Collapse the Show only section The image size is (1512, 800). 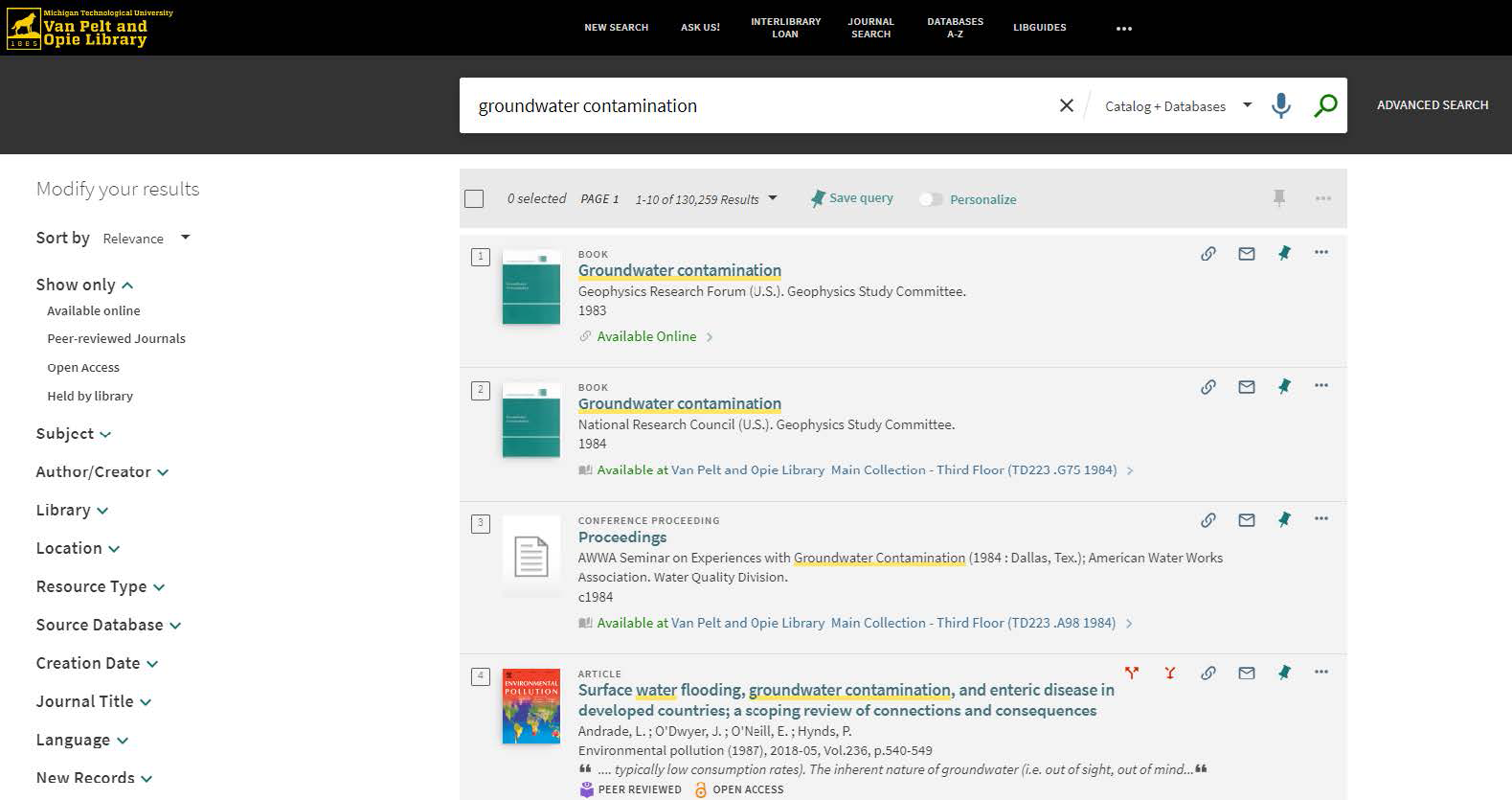pos(84,285)
